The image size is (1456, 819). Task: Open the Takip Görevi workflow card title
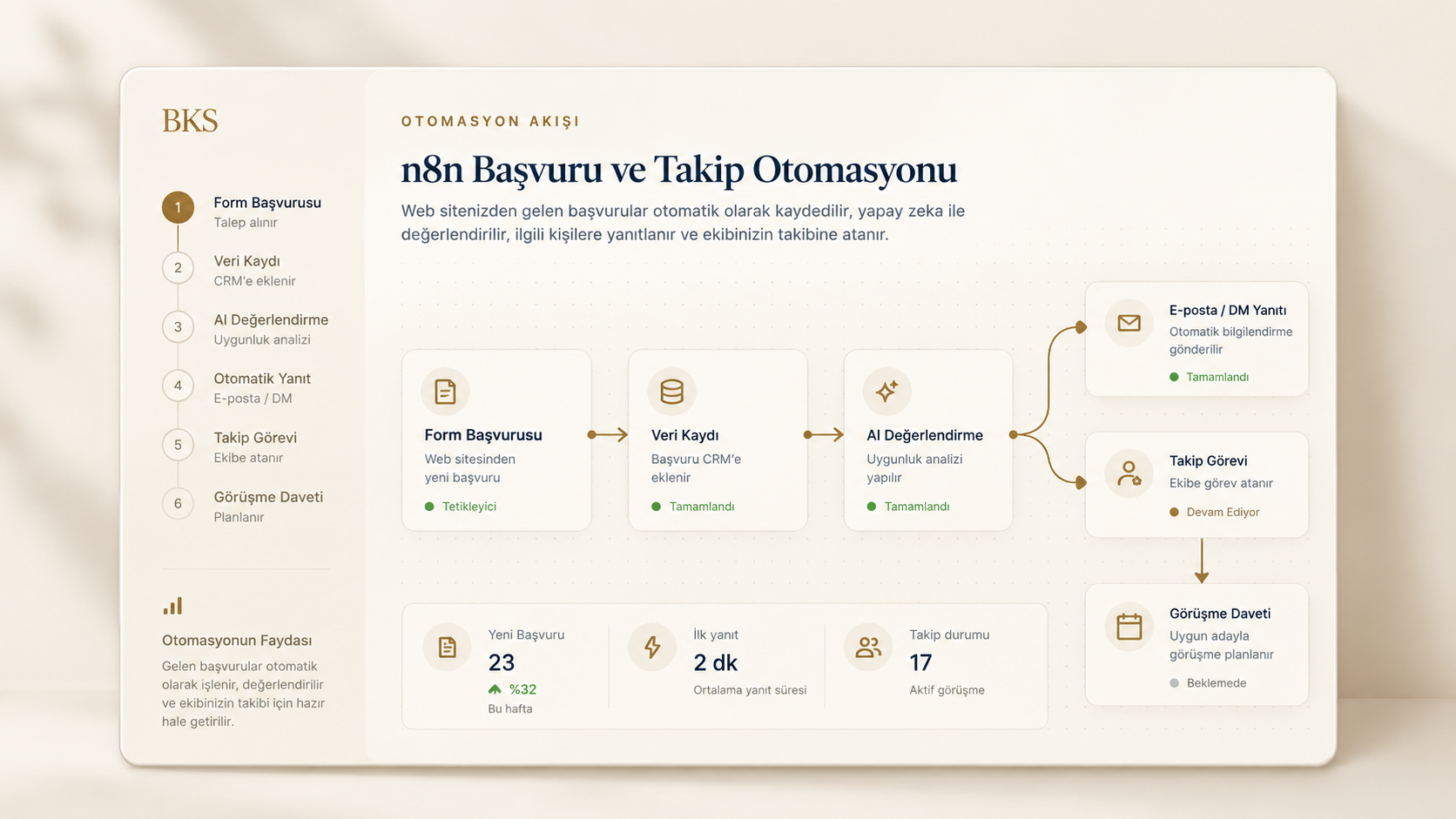[x=1208, y=460]
